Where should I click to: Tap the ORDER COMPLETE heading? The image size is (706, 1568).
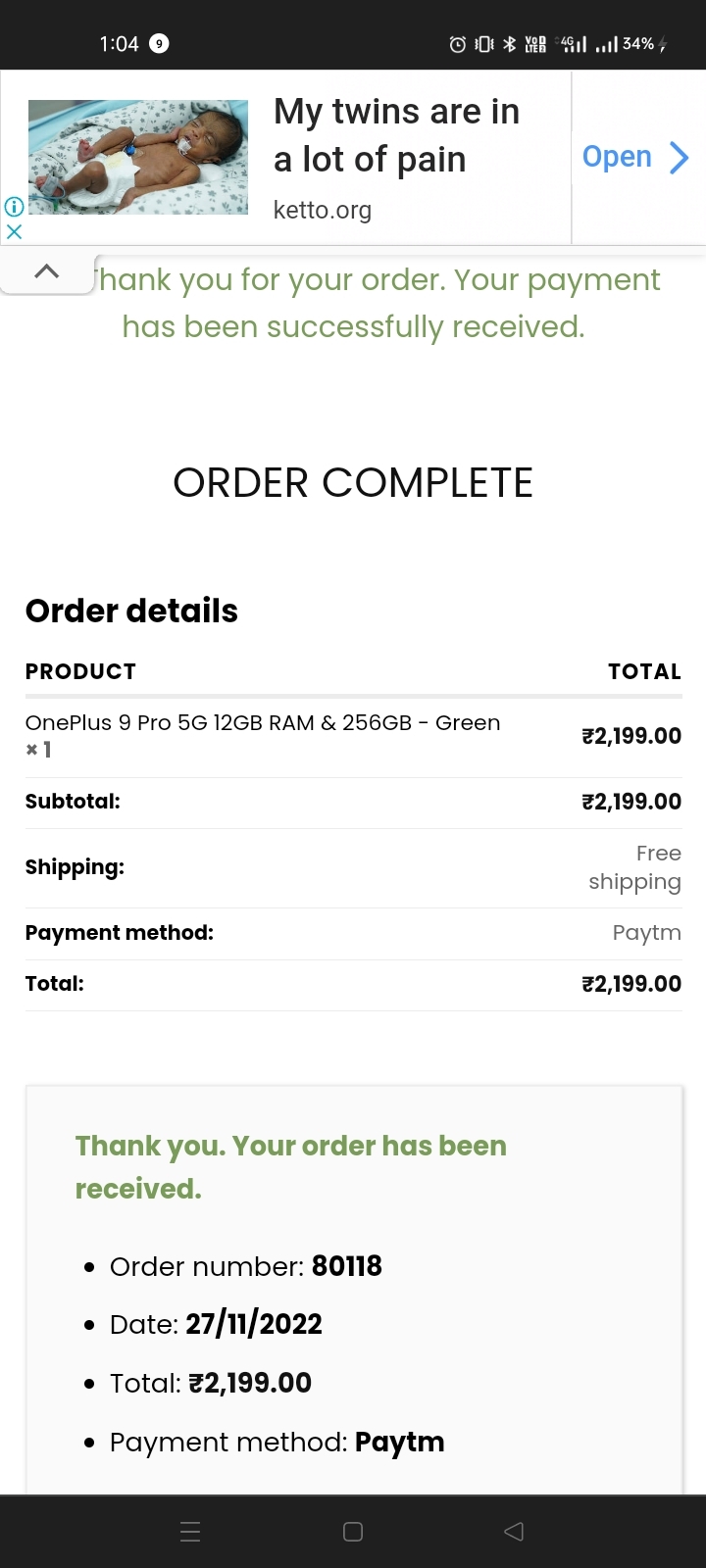click(353, 483)
